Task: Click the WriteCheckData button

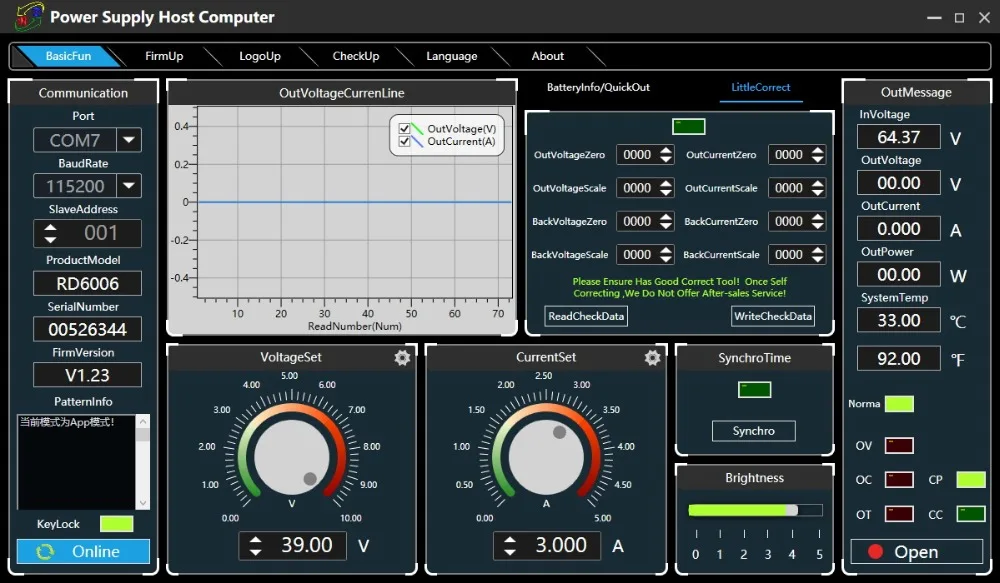Action: click(x=773, y=316)
